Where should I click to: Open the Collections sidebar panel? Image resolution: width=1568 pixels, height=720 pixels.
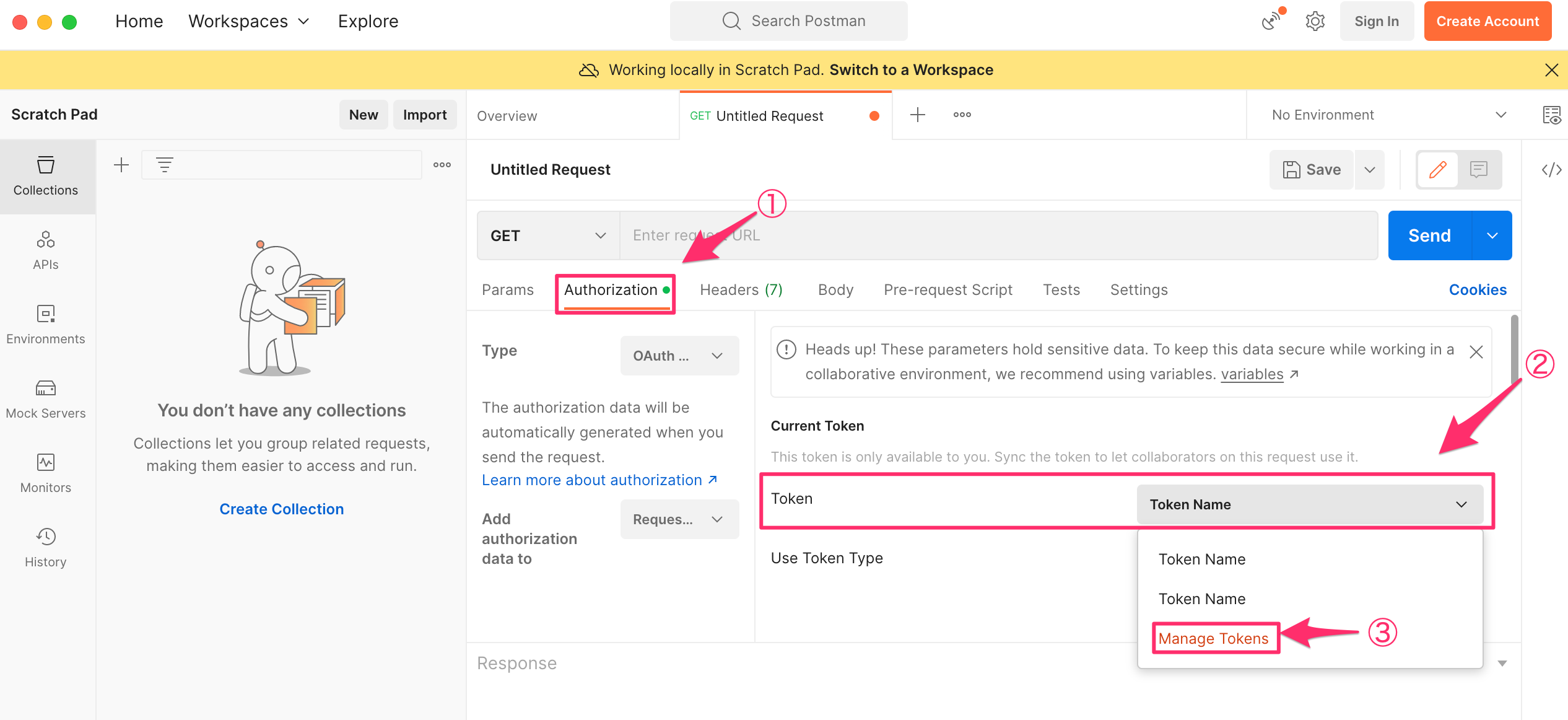tap(46, 177)
